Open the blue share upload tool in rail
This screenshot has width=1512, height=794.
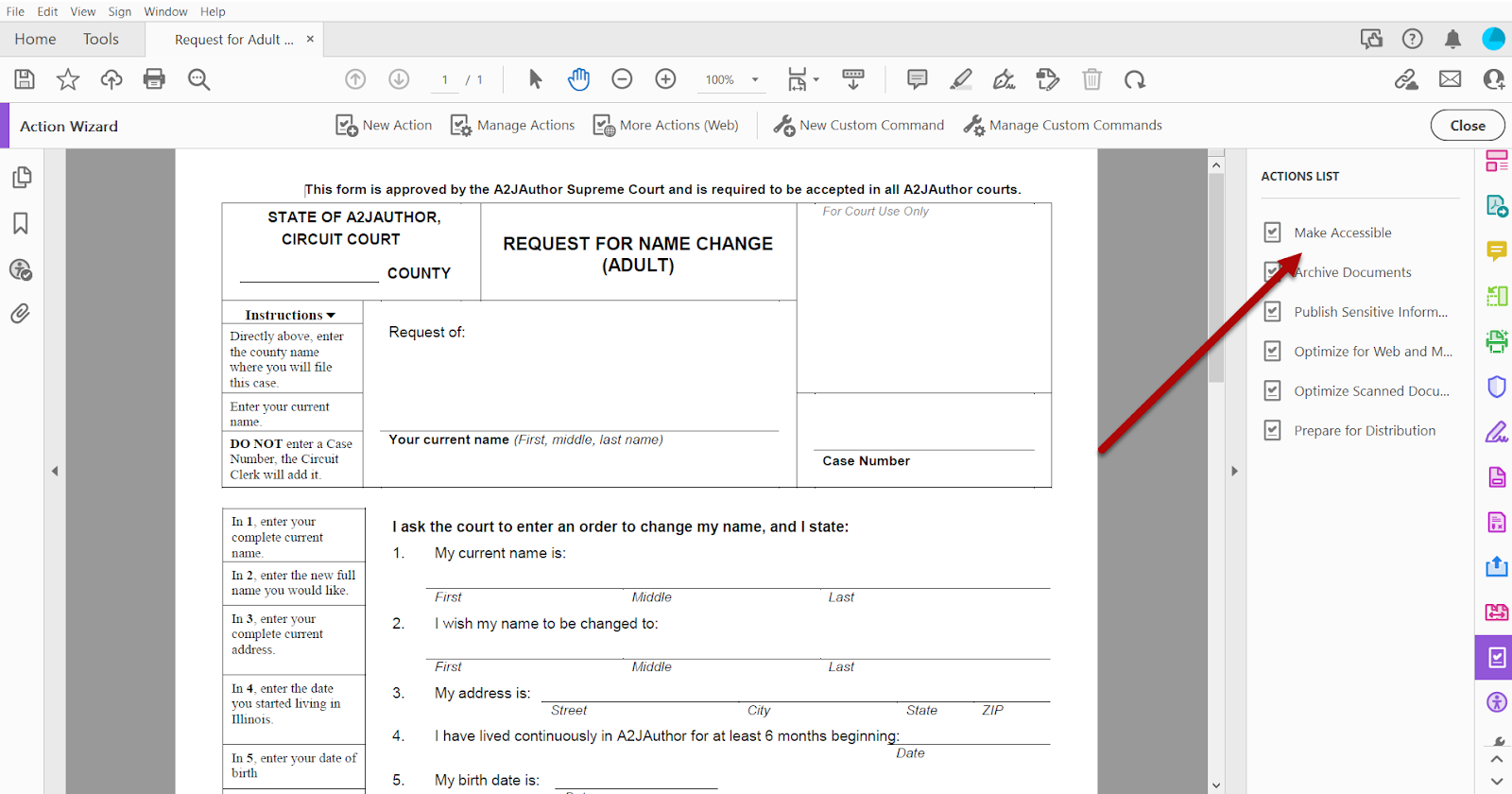point(1497,566)
